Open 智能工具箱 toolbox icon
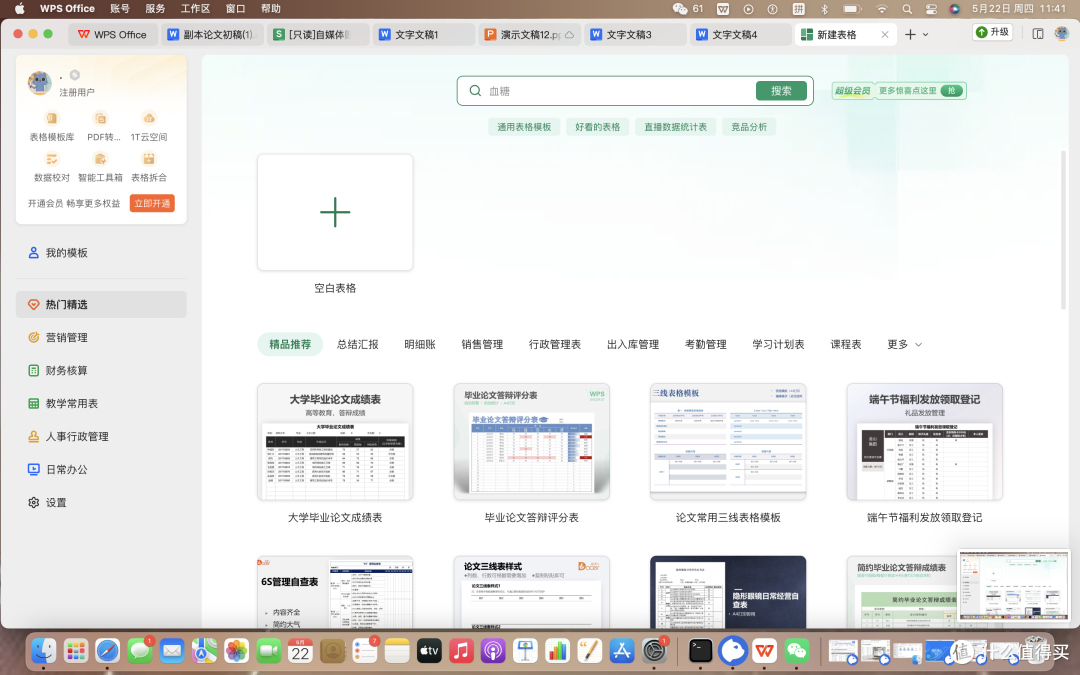The image size is (1080, 675). click(101, 159)
